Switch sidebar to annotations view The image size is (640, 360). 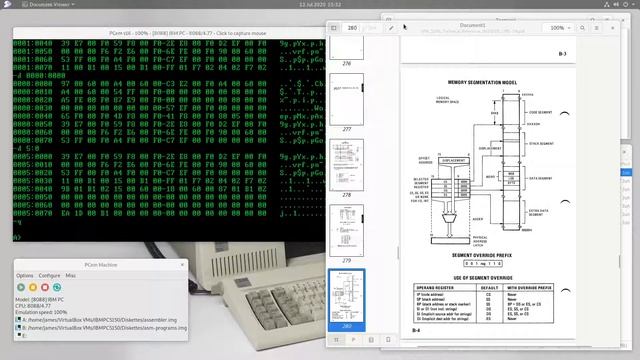point(371,340)
